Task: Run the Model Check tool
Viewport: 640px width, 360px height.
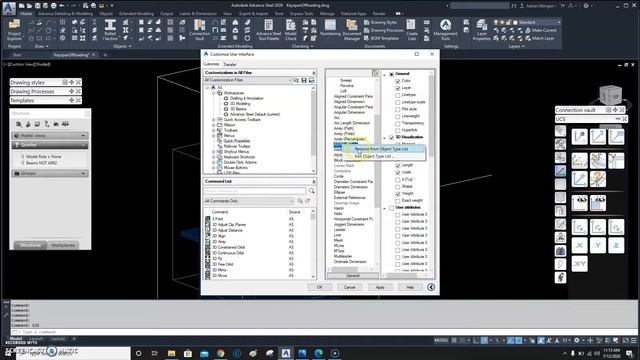Action: pyautogui.click(x=291, y=30)
